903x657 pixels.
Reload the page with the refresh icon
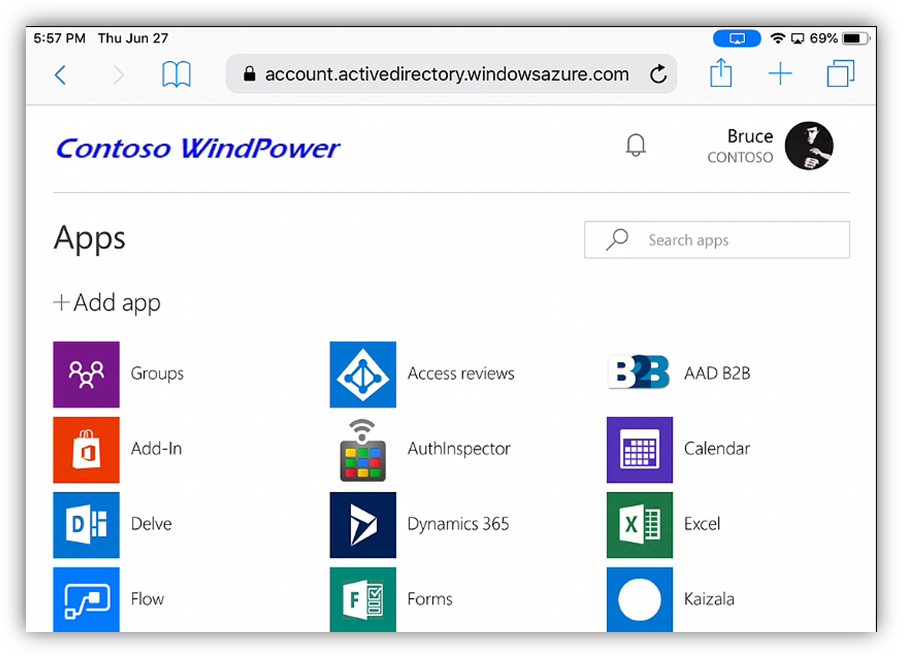658,74
